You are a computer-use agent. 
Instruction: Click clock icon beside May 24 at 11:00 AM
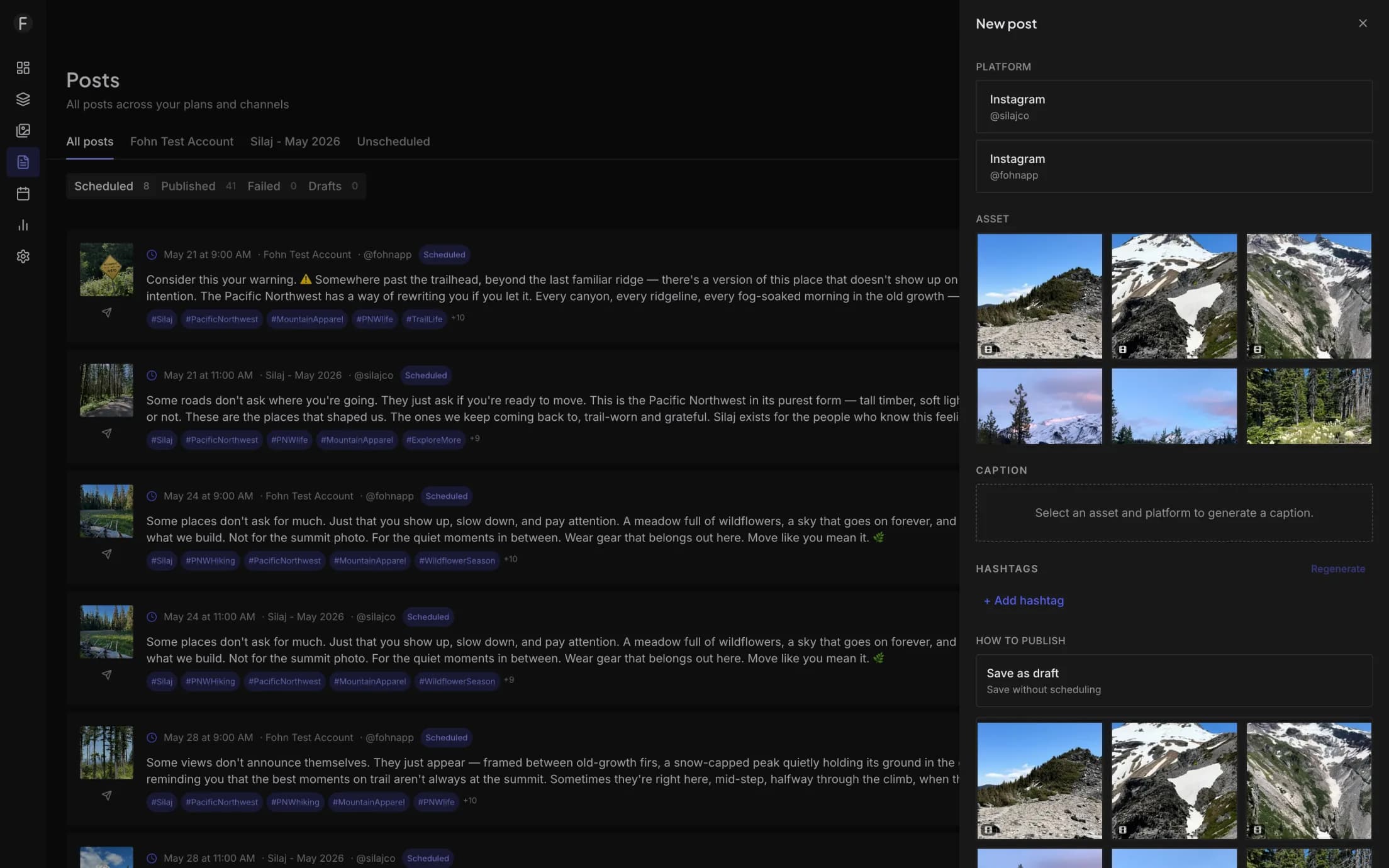[x=152, y=617]
